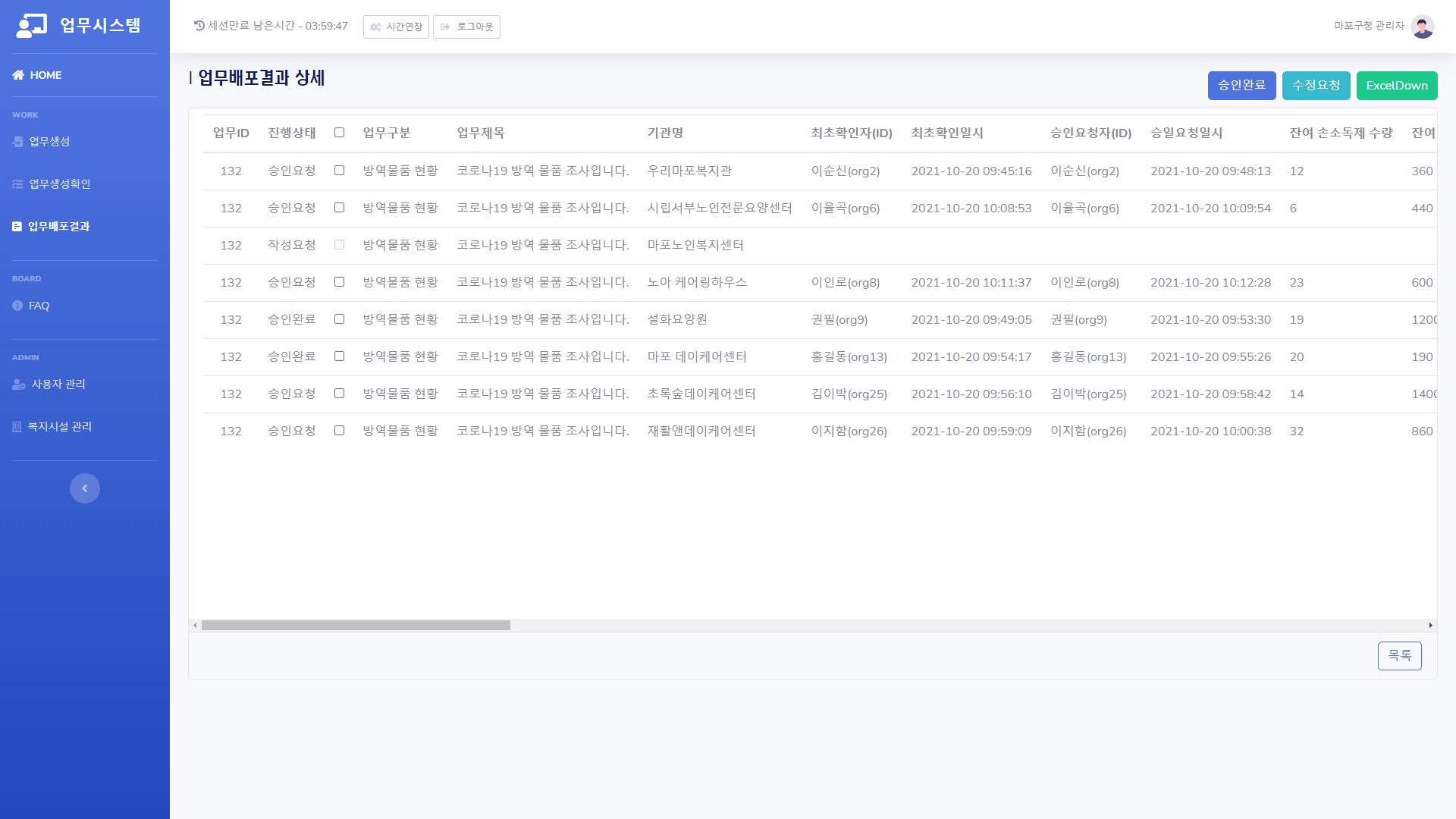Log out with 로그아웃 button
The width and height of the screenshot is (1456, 819).
466,27
